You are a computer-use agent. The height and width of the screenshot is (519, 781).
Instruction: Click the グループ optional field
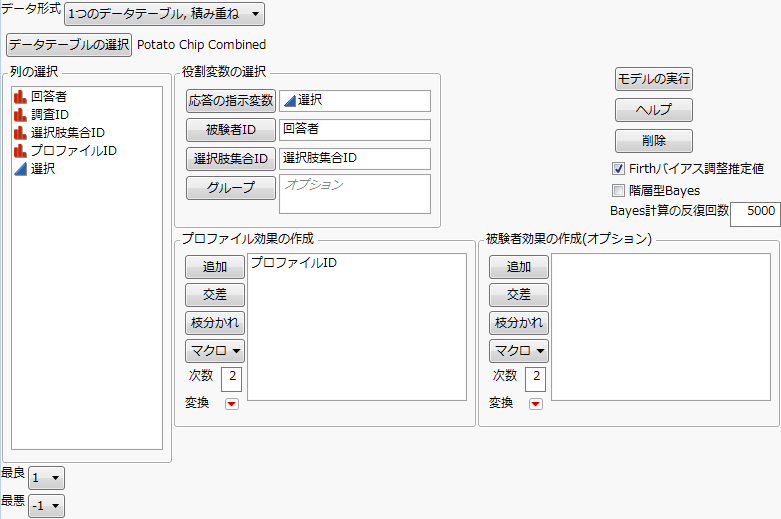(x=354, y=194)
